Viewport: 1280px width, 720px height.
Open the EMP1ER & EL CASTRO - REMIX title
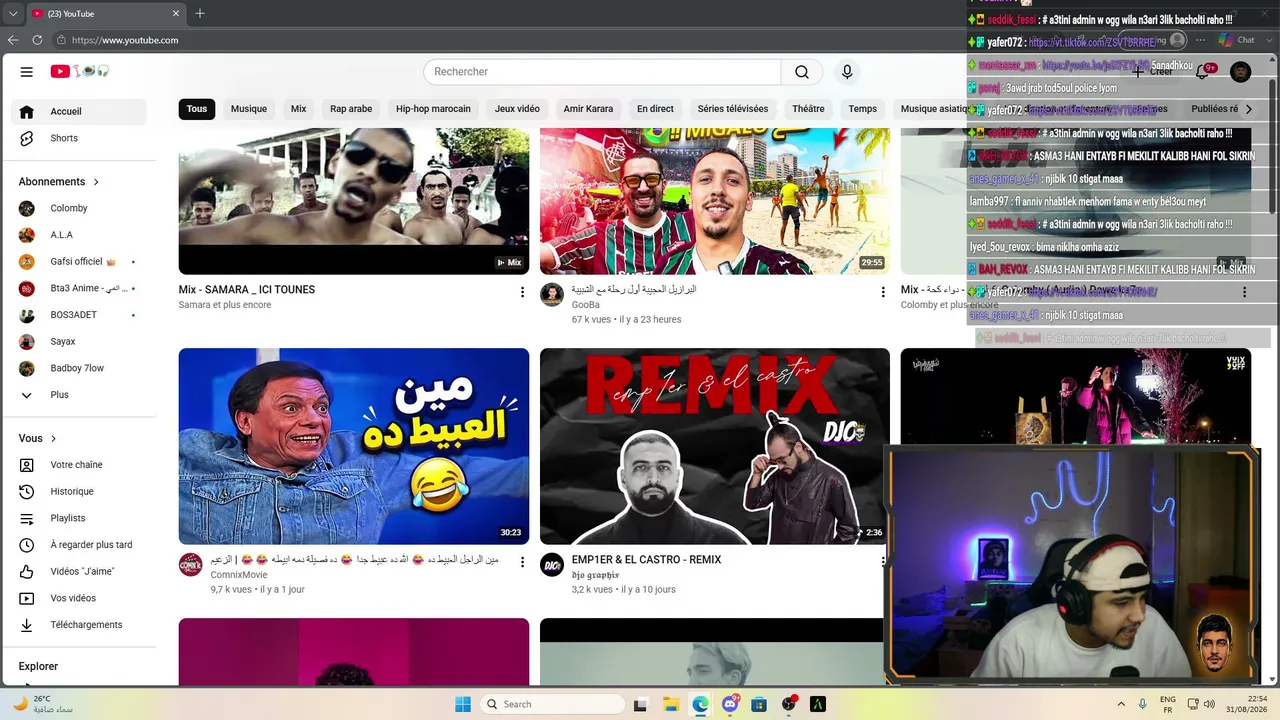point(646,560)
